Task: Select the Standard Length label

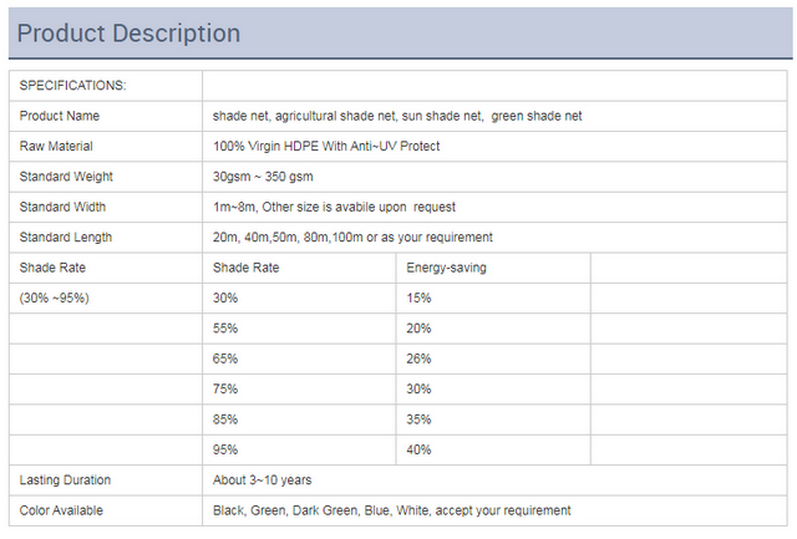Action: (66, 237)
